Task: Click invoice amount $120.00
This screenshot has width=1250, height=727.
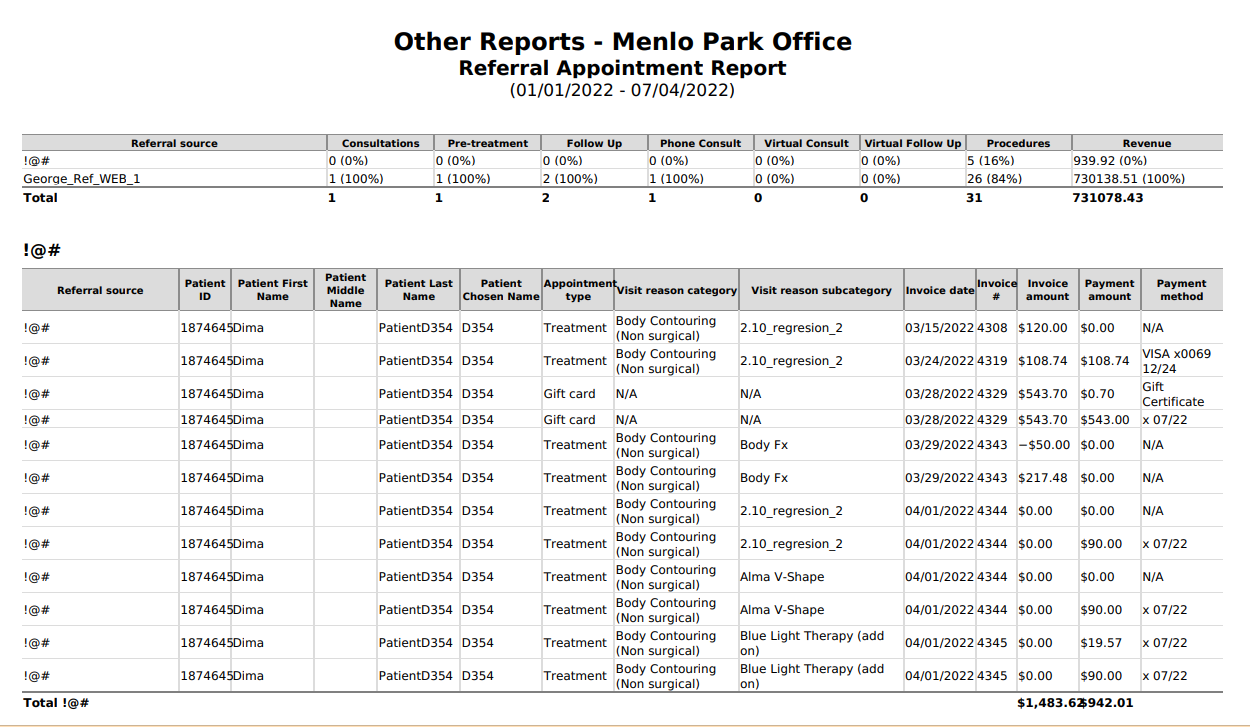Action: (x=1042, y=328)
